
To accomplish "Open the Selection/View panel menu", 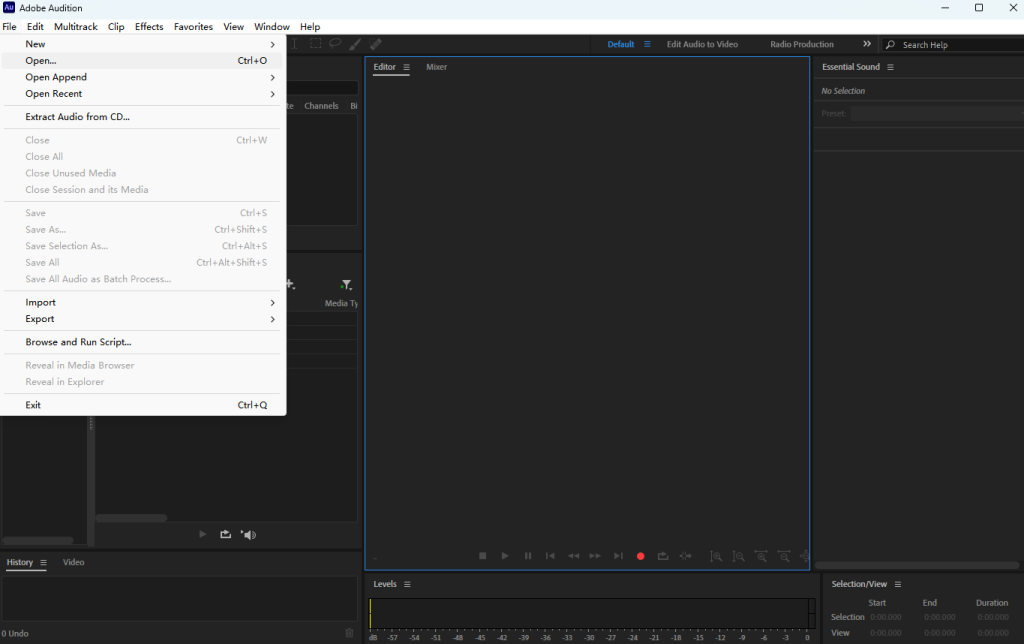I will tap(898, 584).
